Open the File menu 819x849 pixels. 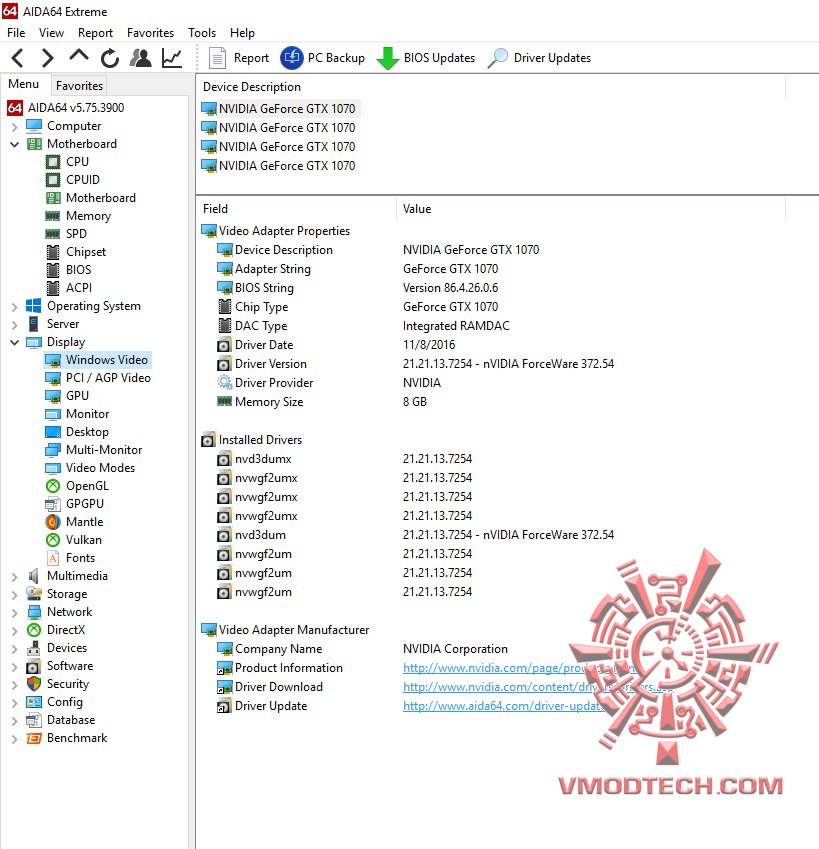click(x=16, y=33)
